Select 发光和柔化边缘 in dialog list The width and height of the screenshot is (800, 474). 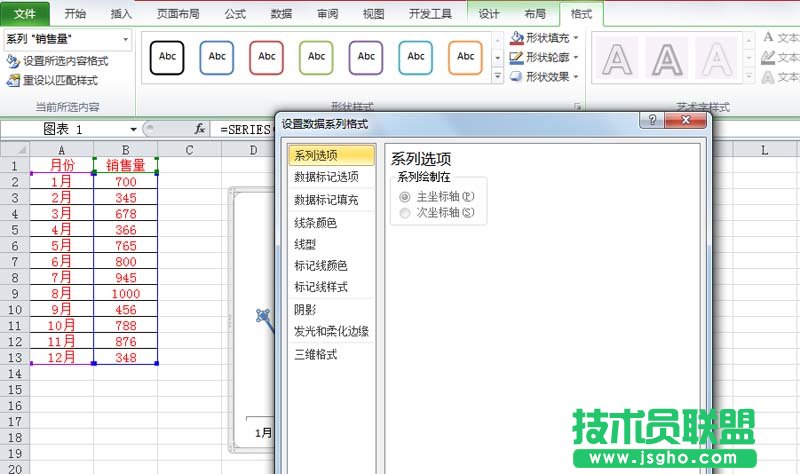(332, 332)
